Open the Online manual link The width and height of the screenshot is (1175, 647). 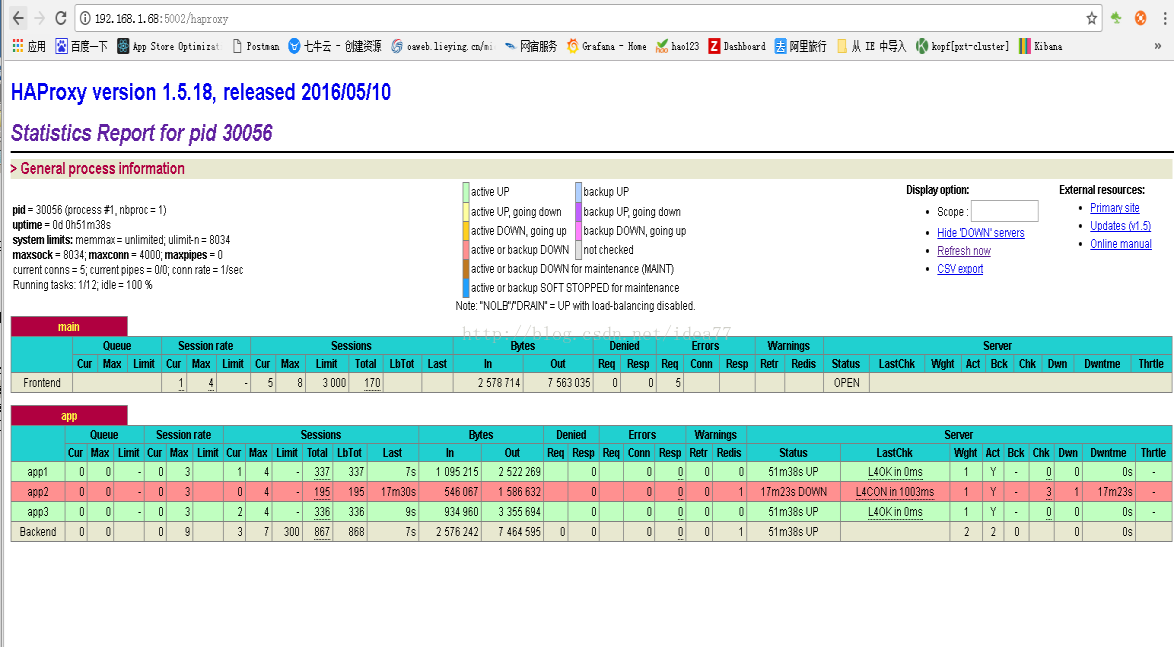(x=1121, y=244)
